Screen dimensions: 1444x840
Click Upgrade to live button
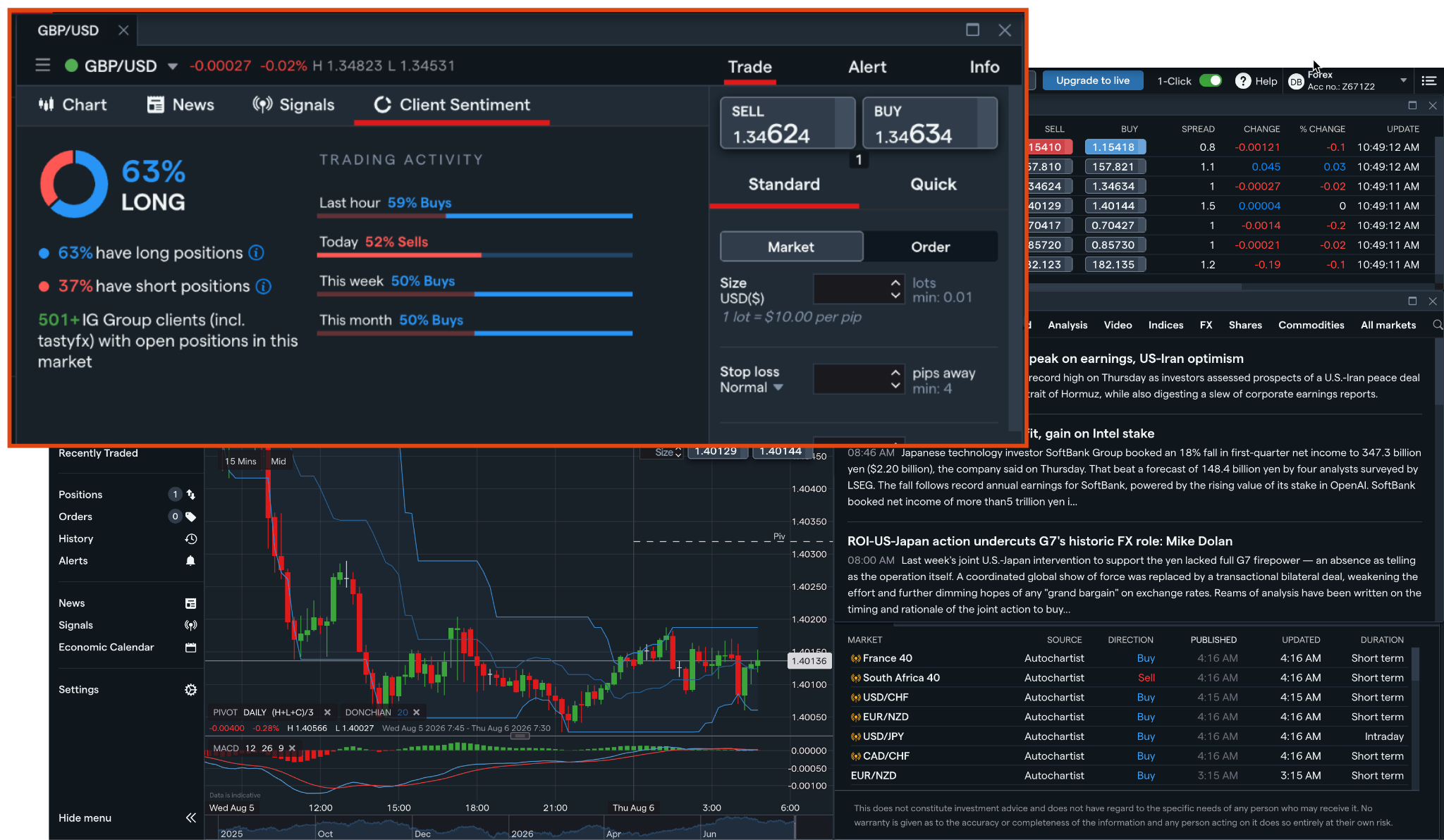tap(1092, 80)
